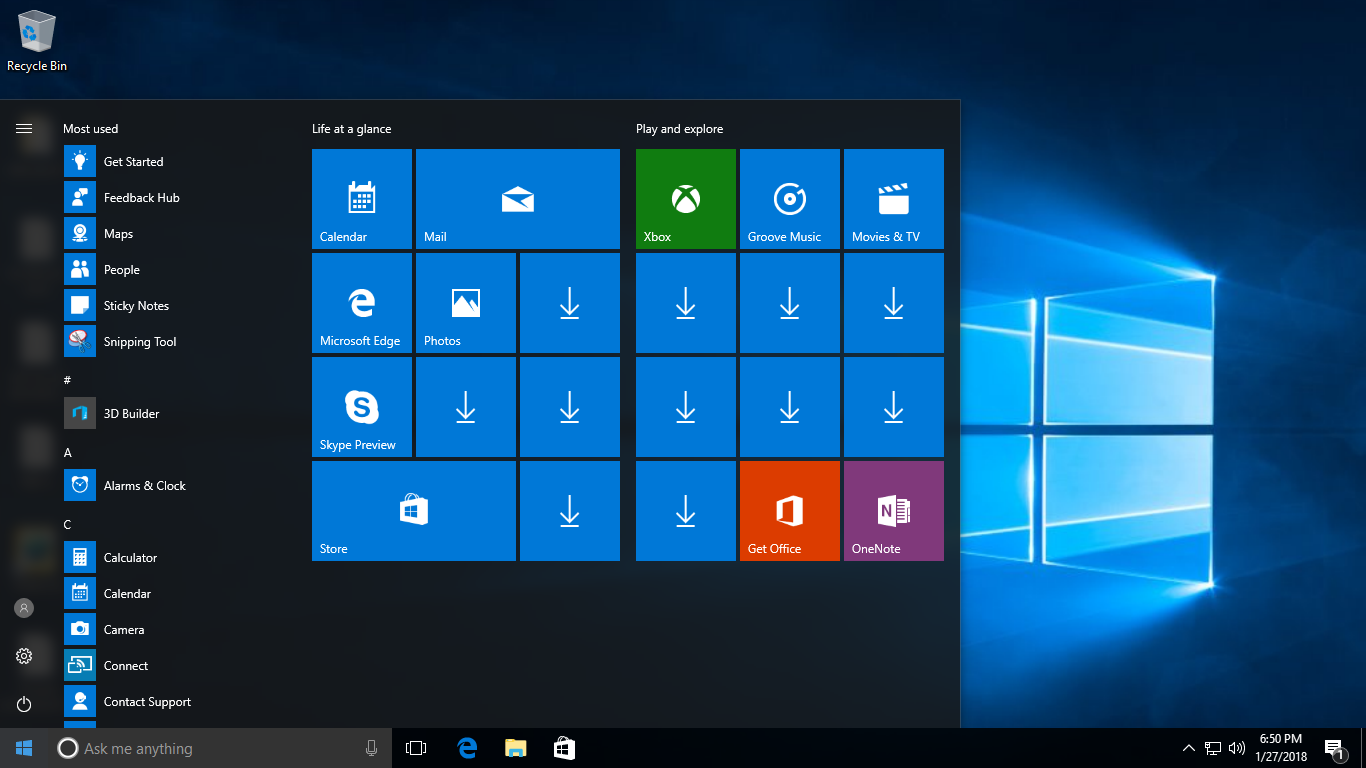1366x768 pixels.
Task: Open File Explorer from the taskbar
Action: click(515, 748)
